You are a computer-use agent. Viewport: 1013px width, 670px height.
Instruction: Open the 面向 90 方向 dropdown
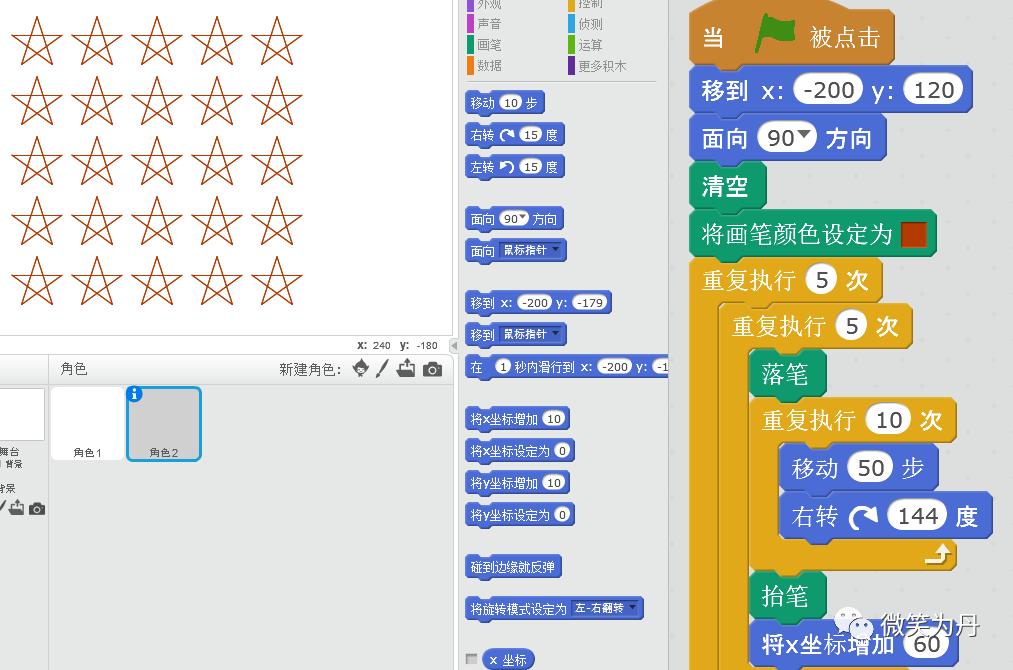click(x=522, y=218)
